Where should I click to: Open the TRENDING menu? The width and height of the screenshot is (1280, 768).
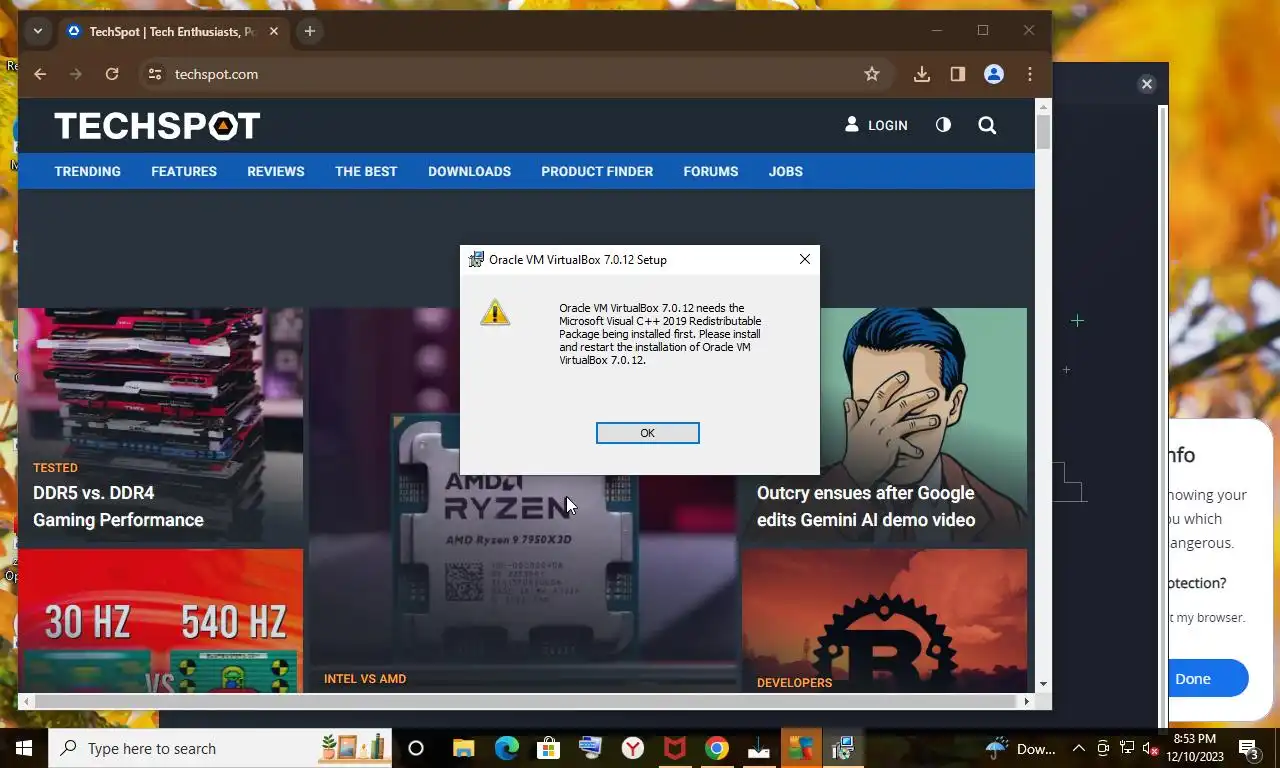[x=88, y=171]
